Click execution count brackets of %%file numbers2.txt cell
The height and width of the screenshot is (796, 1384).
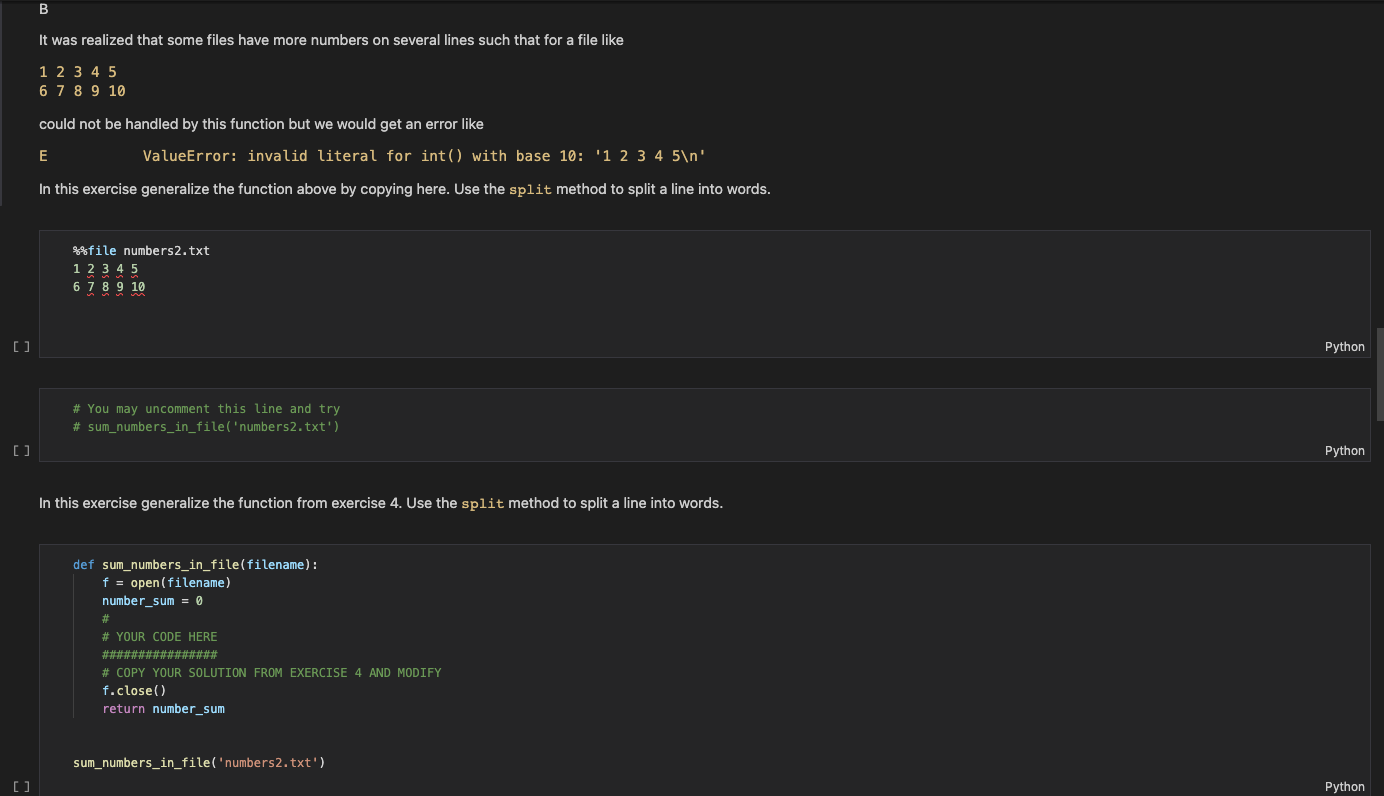(x=21, y=347)
